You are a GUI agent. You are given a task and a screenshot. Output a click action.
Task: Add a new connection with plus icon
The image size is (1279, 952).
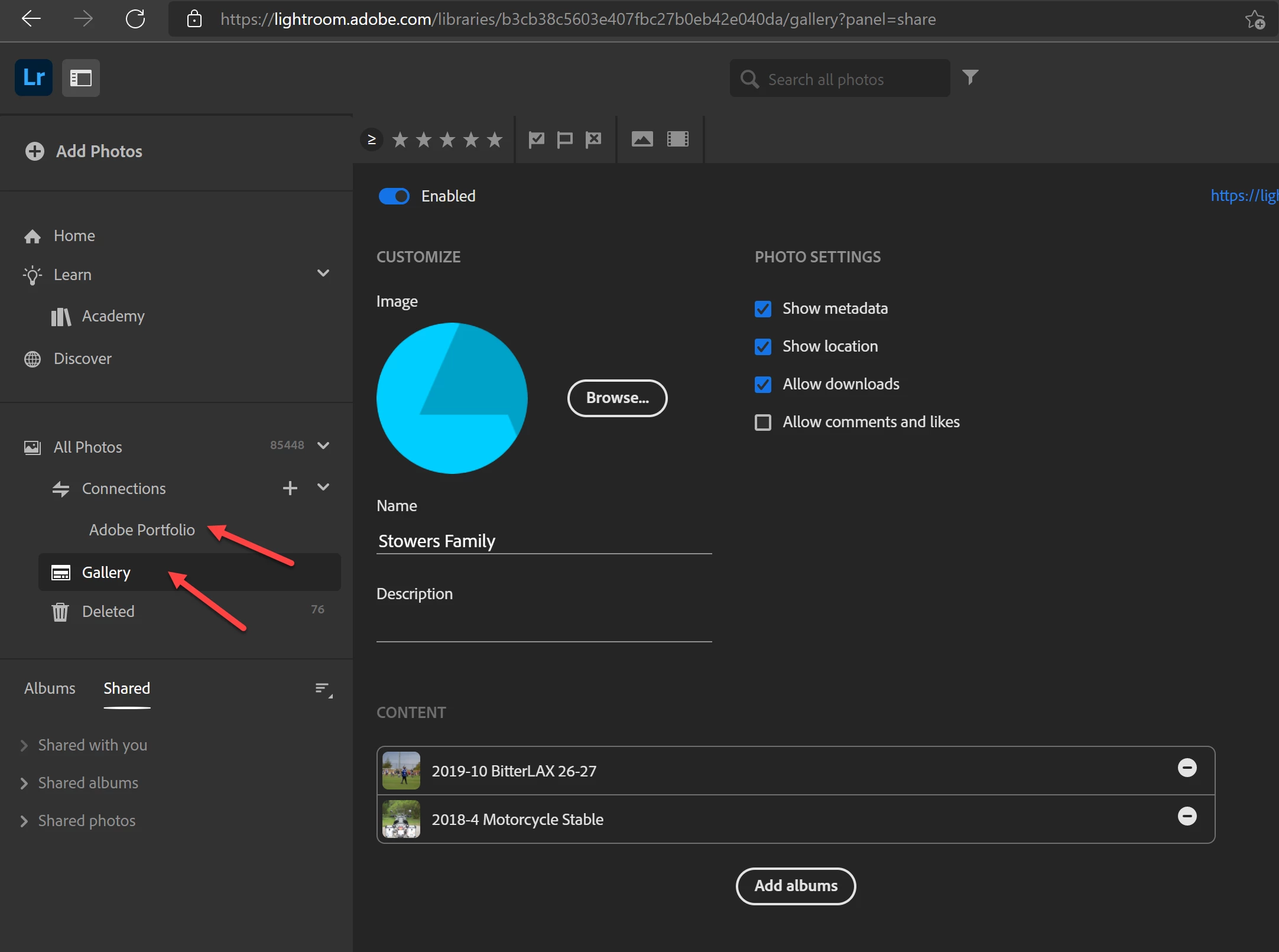click(290, 488)
